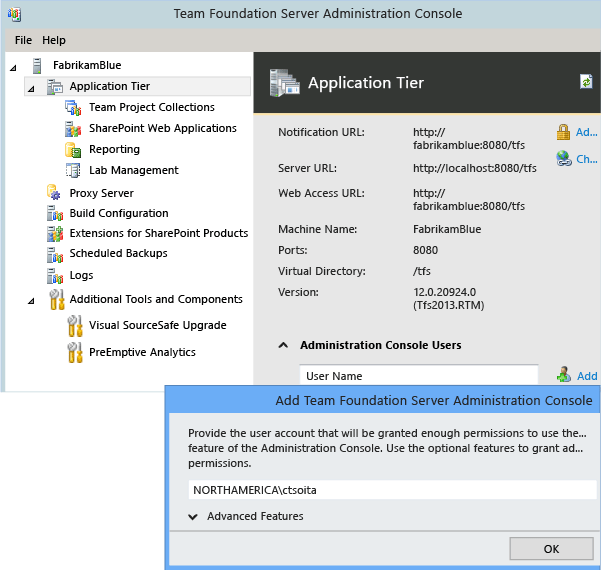601x570 pixels.
Task: Collapse the Additional Tools and Components node
Action: (31, 301)
